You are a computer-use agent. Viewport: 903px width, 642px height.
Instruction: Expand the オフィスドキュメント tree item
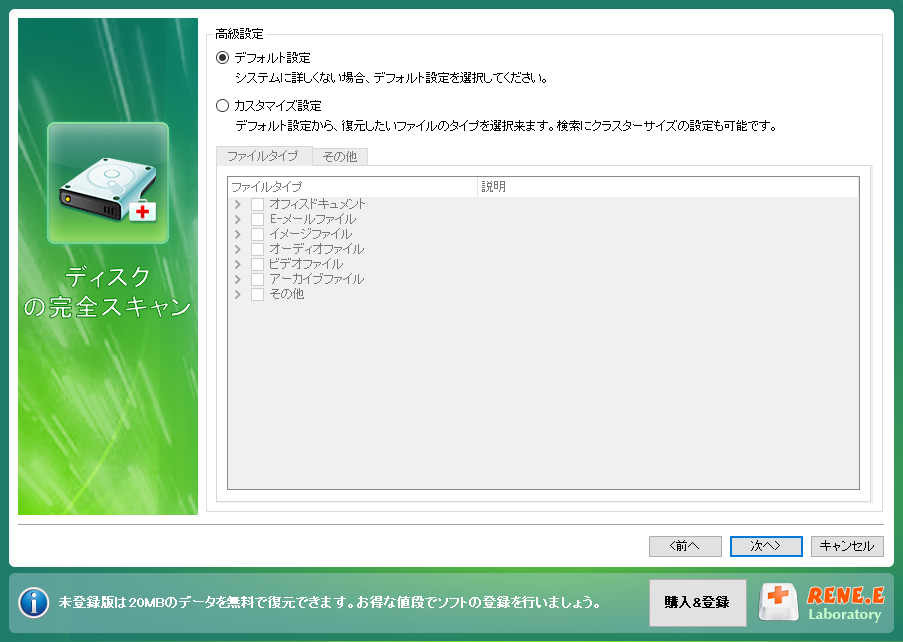239,203
